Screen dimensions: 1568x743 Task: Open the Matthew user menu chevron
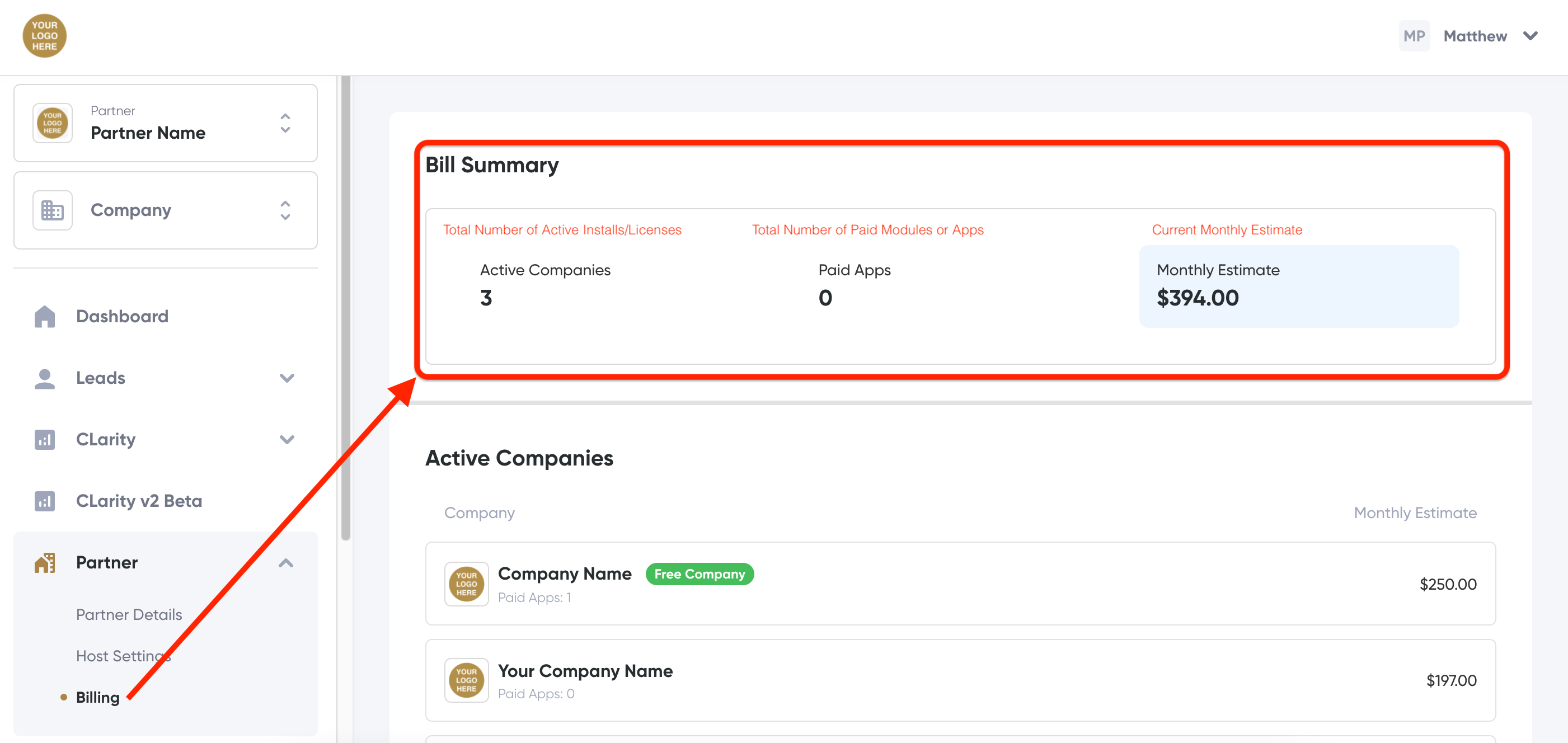(1531, 36)
